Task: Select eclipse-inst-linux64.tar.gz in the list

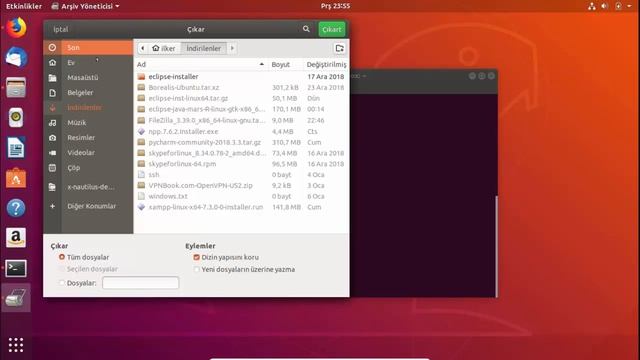Action: click(241, 98)
